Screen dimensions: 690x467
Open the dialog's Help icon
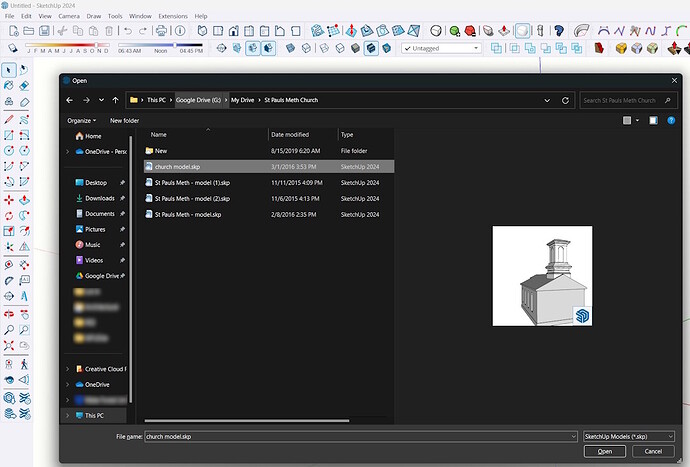click(x=670, y=120)
